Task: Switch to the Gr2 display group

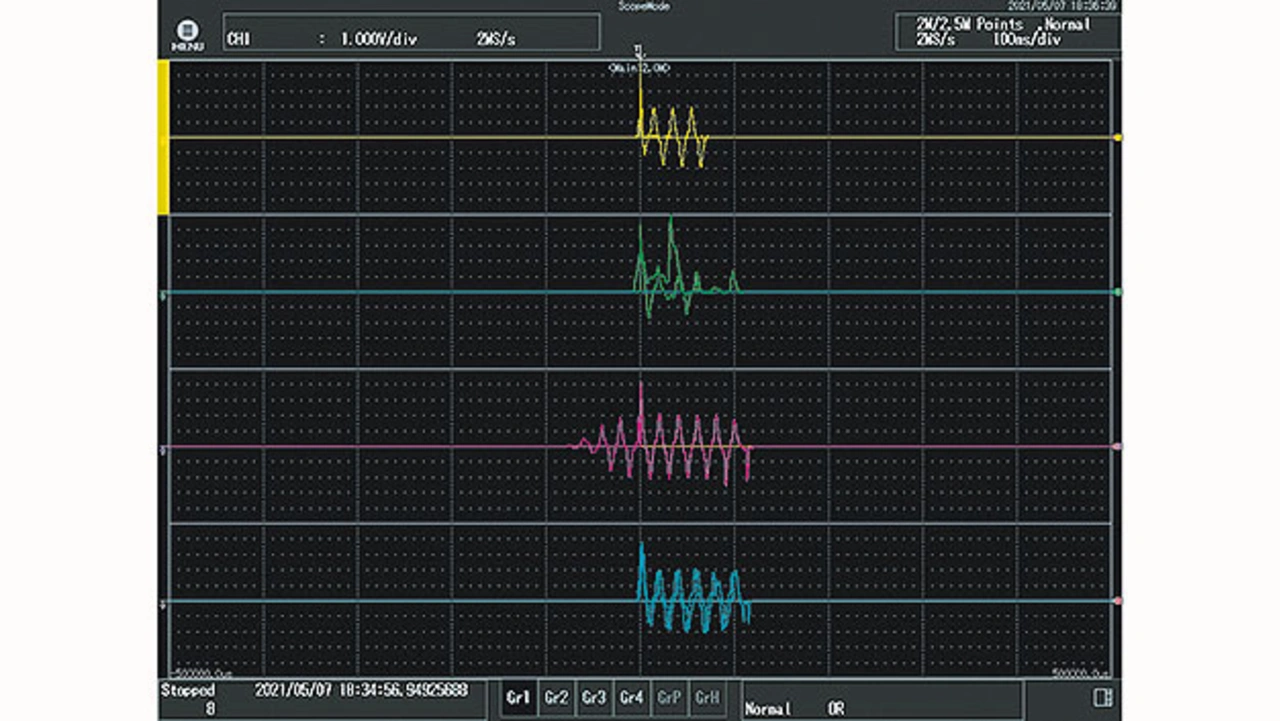Action: tap(556, 698)
